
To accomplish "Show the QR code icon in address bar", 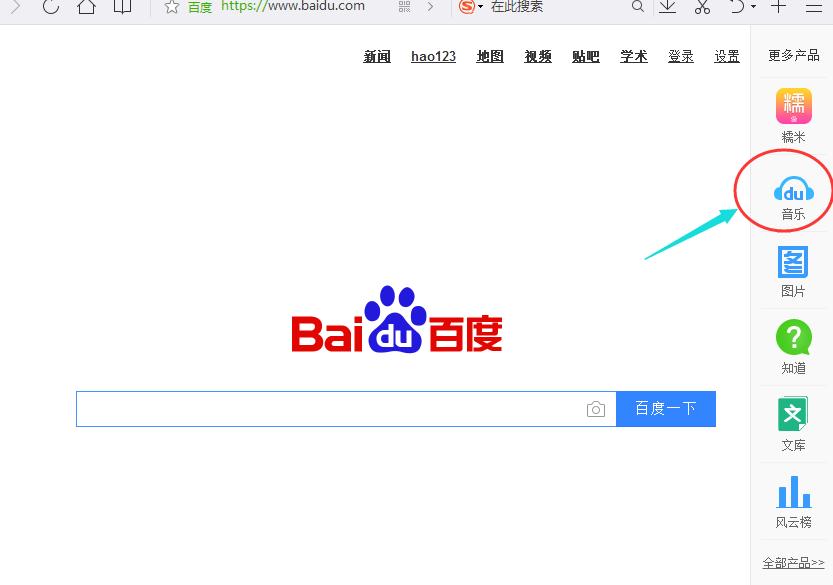I will [x=404, y=6].
